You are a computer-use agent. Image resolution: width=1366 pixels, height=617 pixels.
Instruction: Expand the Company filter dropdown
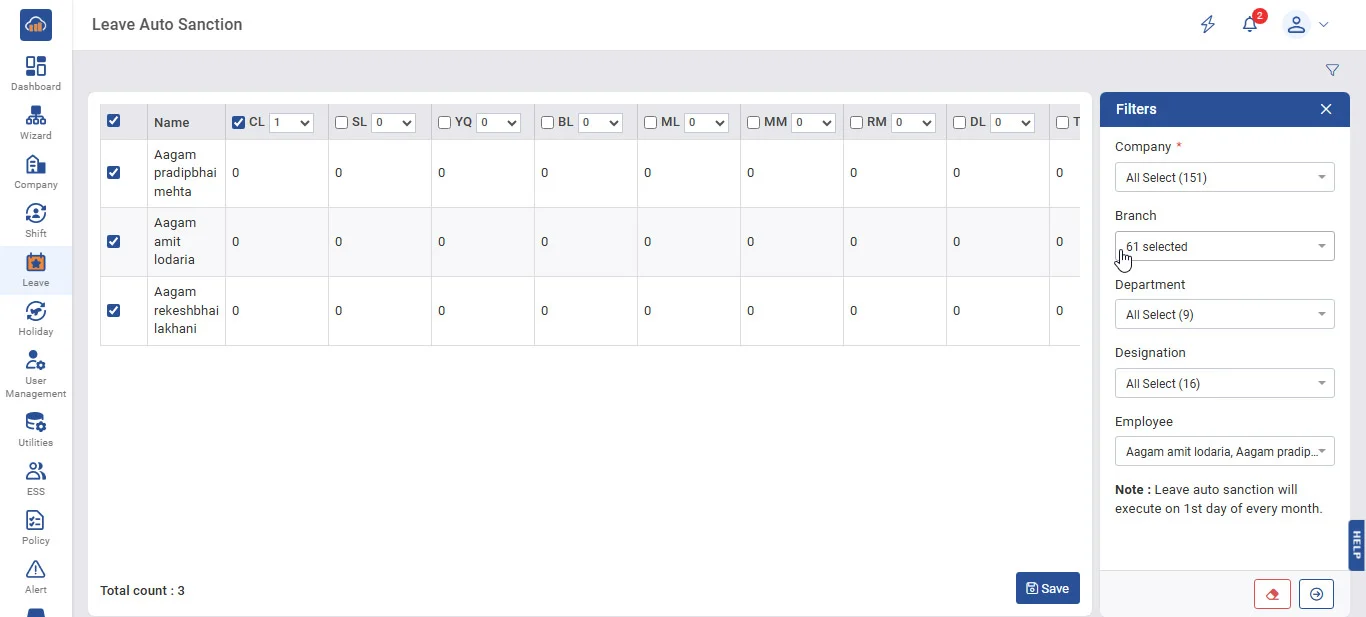[1224, 178]
